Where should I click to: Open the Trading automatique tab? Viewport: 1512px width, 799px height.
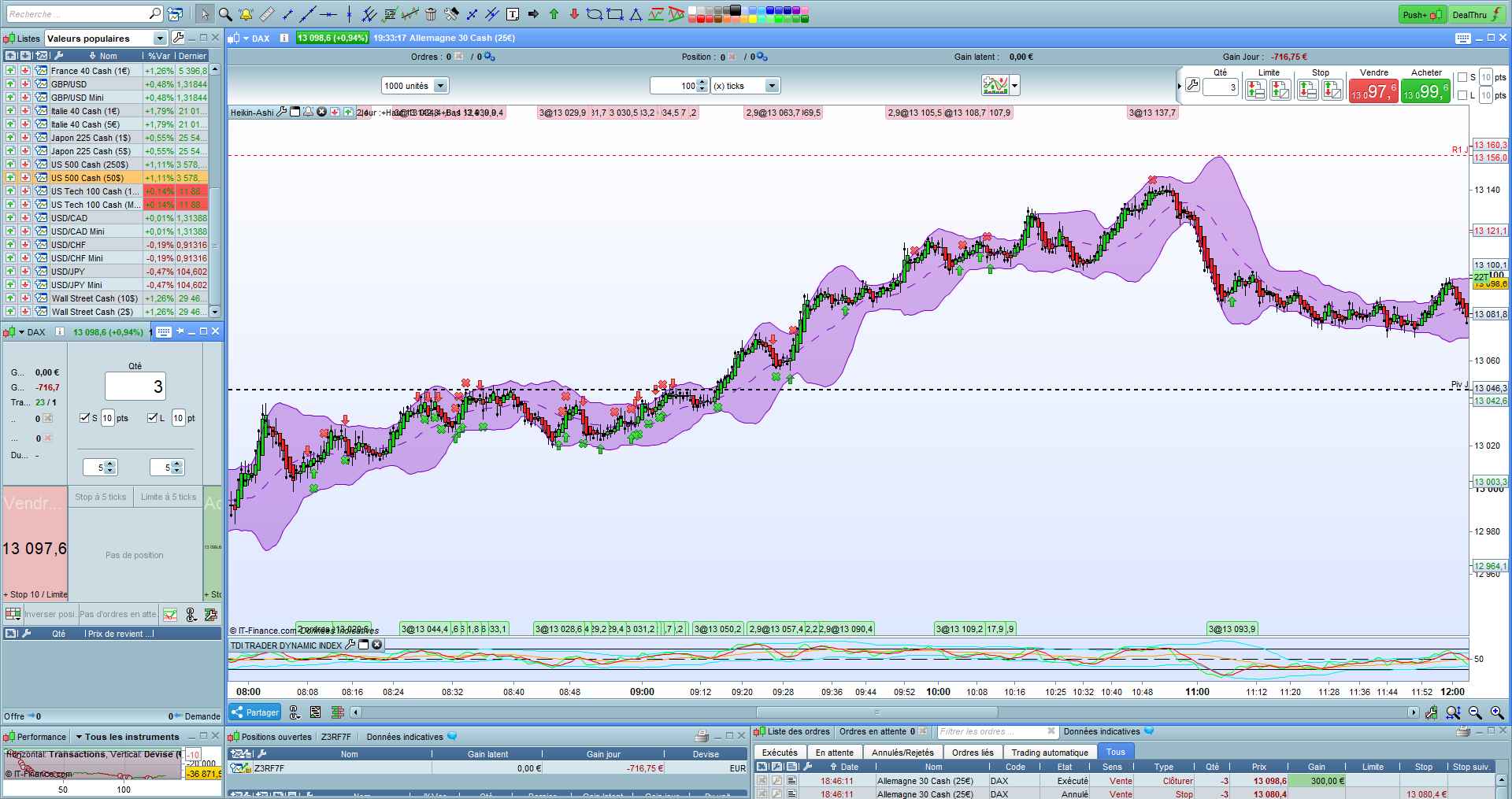pyautogui.click(x=1050, y=753)
